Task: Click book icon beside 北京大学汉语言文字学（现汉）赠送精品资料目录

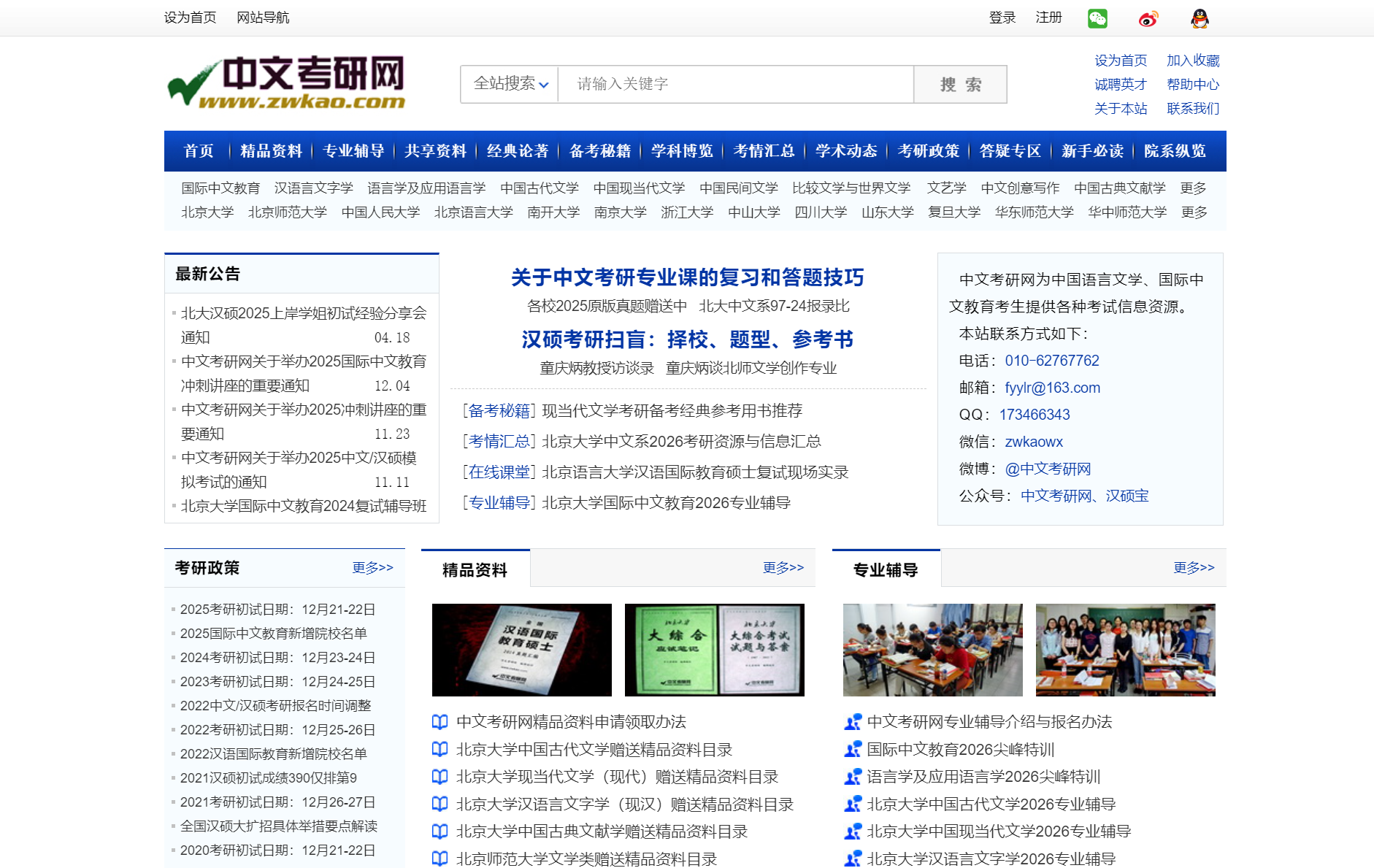Action: 440,804
